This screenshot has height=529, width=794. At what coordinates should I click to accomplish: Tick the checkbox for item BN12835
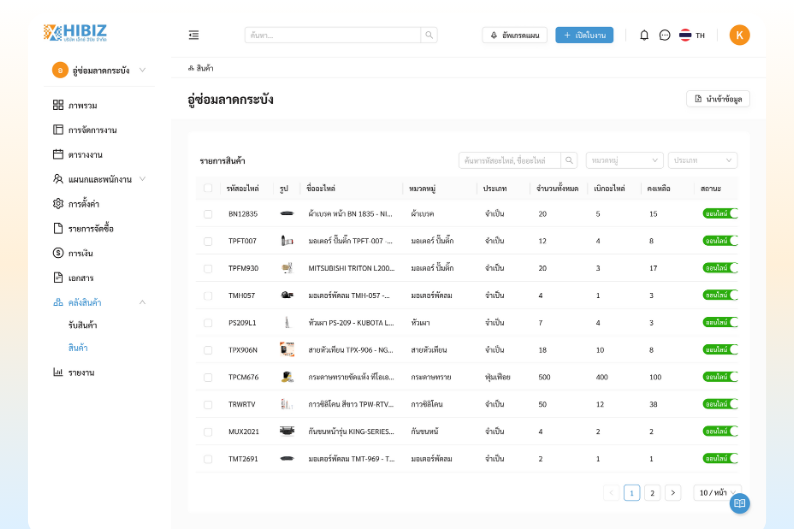[208, 214]
